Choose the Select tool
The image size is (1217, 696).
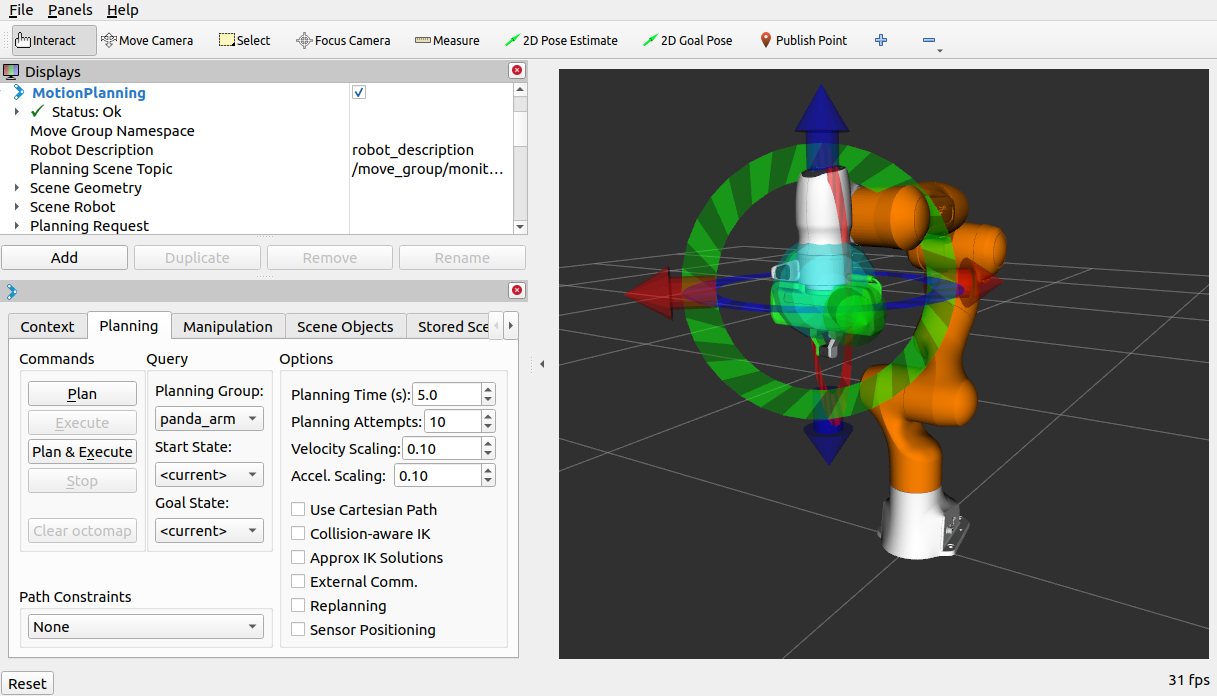pyautogui.click(x=243, y=40)
